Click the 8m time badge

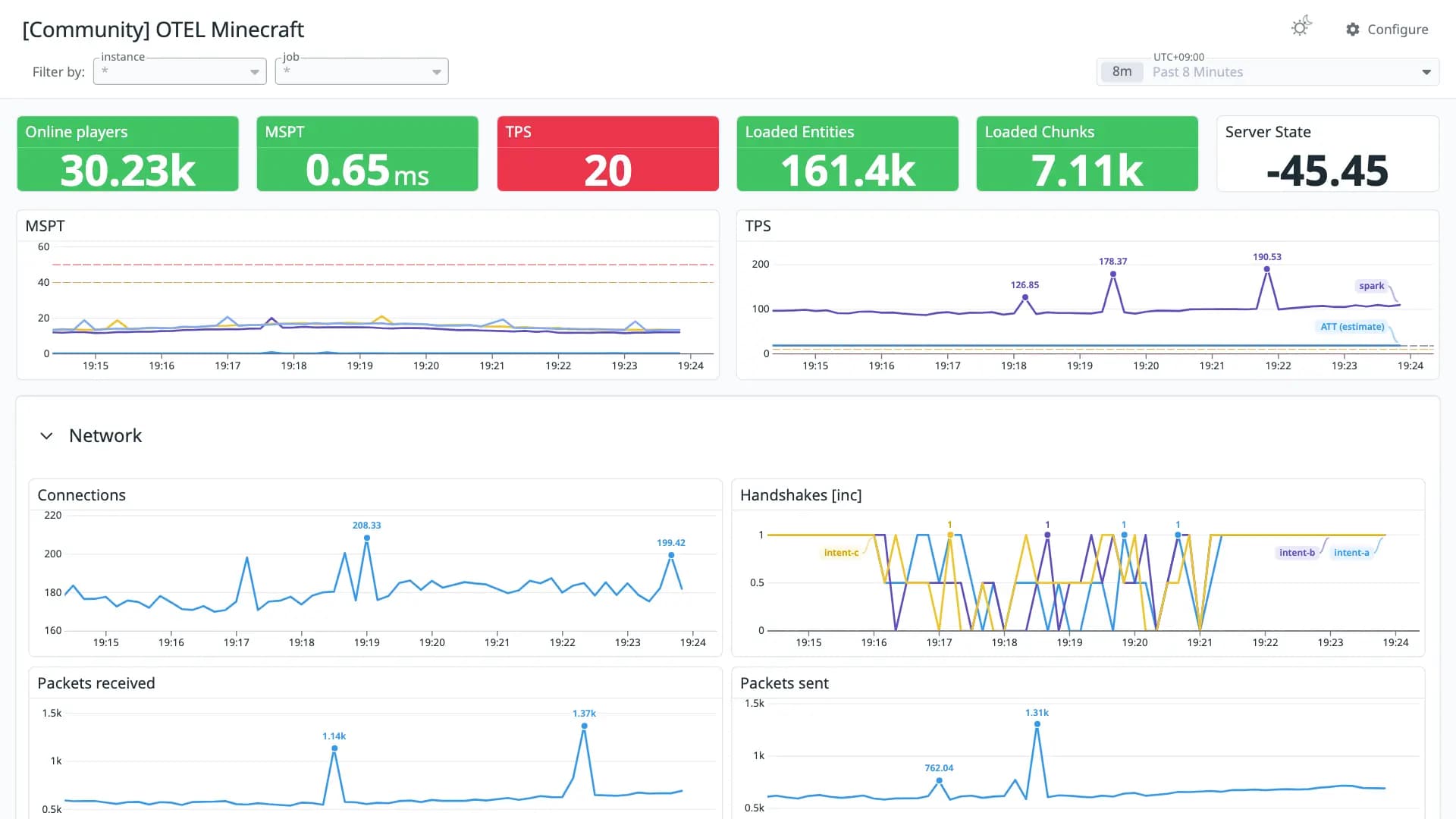(x=1122, y=72)
